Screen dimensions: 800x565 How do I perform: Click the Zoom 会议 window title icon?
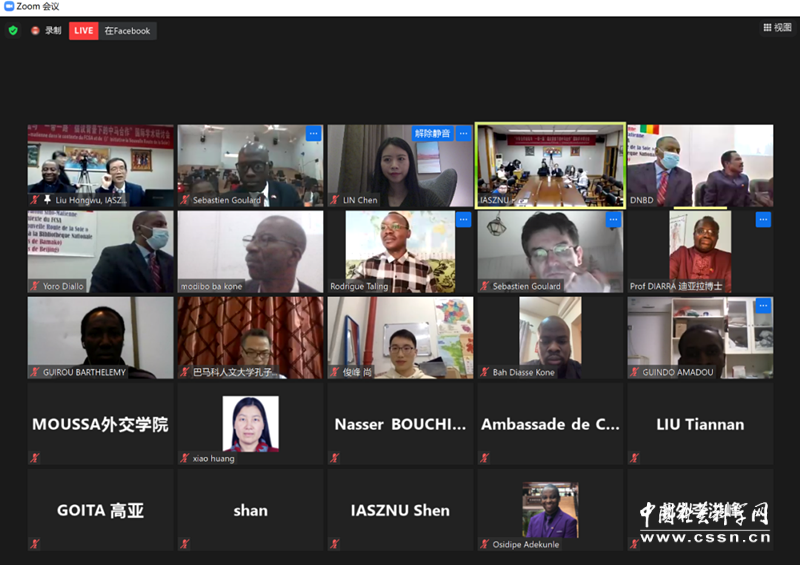point(8,6)
